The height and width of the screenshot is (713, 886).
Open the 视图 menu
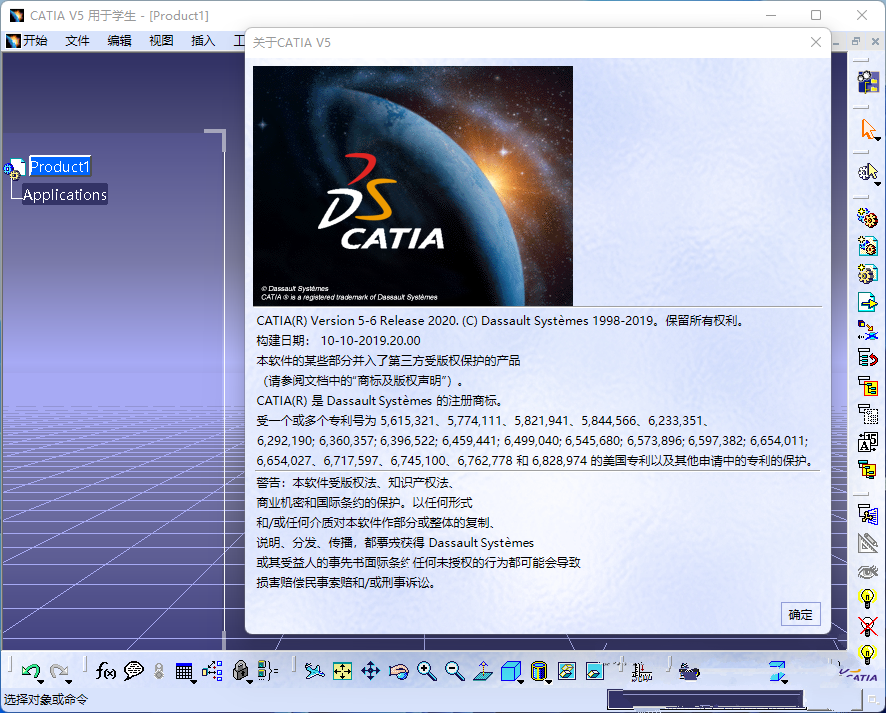(161, 41)
